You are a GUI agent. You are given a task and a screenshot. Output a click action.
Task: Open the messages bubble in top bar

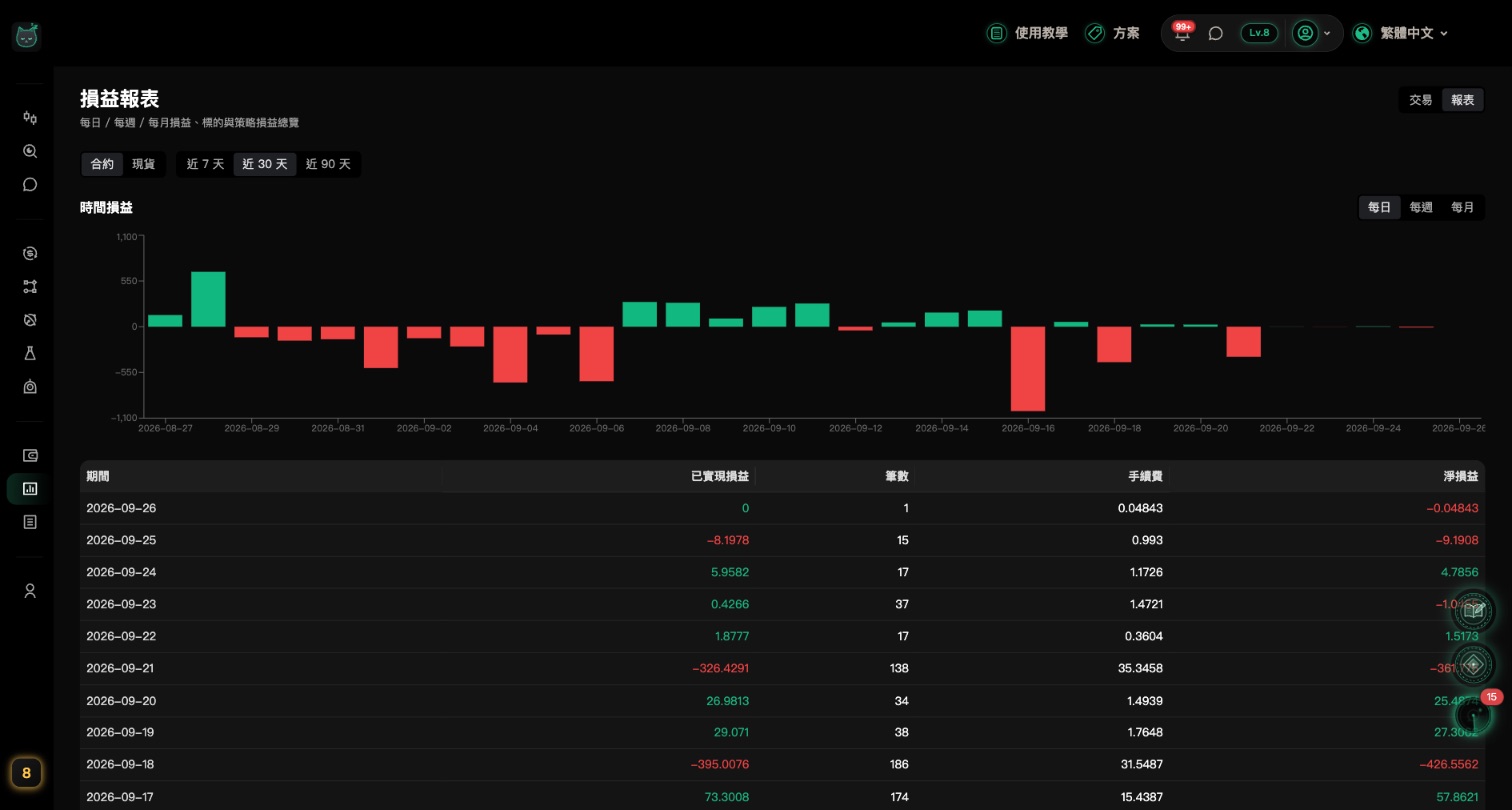(1216, 33)
